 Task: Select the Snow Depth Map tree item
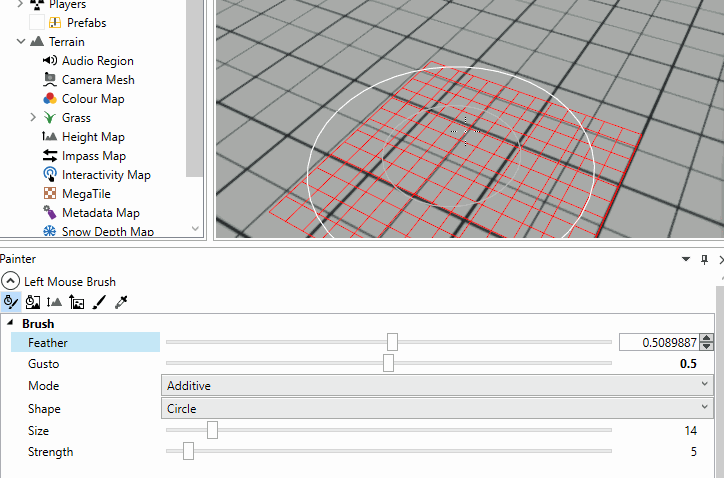[x=108, y=231]
